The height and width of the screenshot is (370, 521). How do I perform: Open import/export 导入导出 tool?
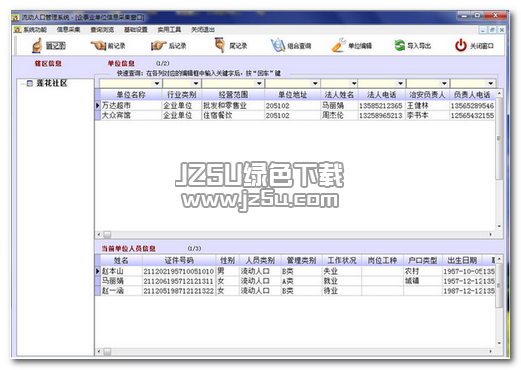[412, 46]
